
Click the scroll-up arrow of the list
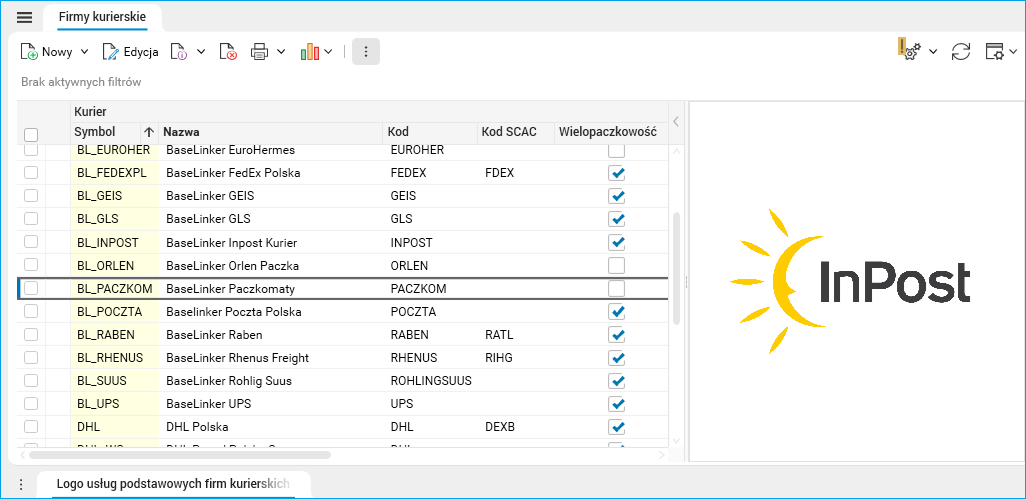pyautogui.click(x=677, y=152)
